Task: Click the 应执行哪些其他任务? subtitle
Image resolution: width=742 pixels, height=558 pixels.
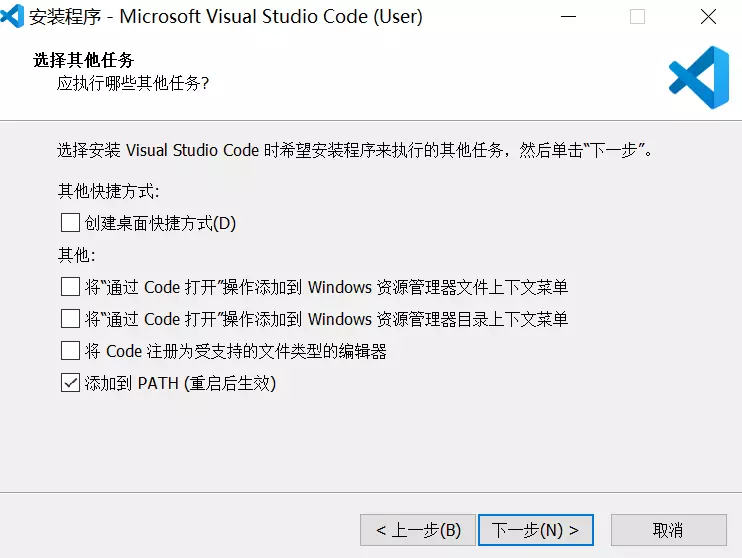Action: click(133, 83)
